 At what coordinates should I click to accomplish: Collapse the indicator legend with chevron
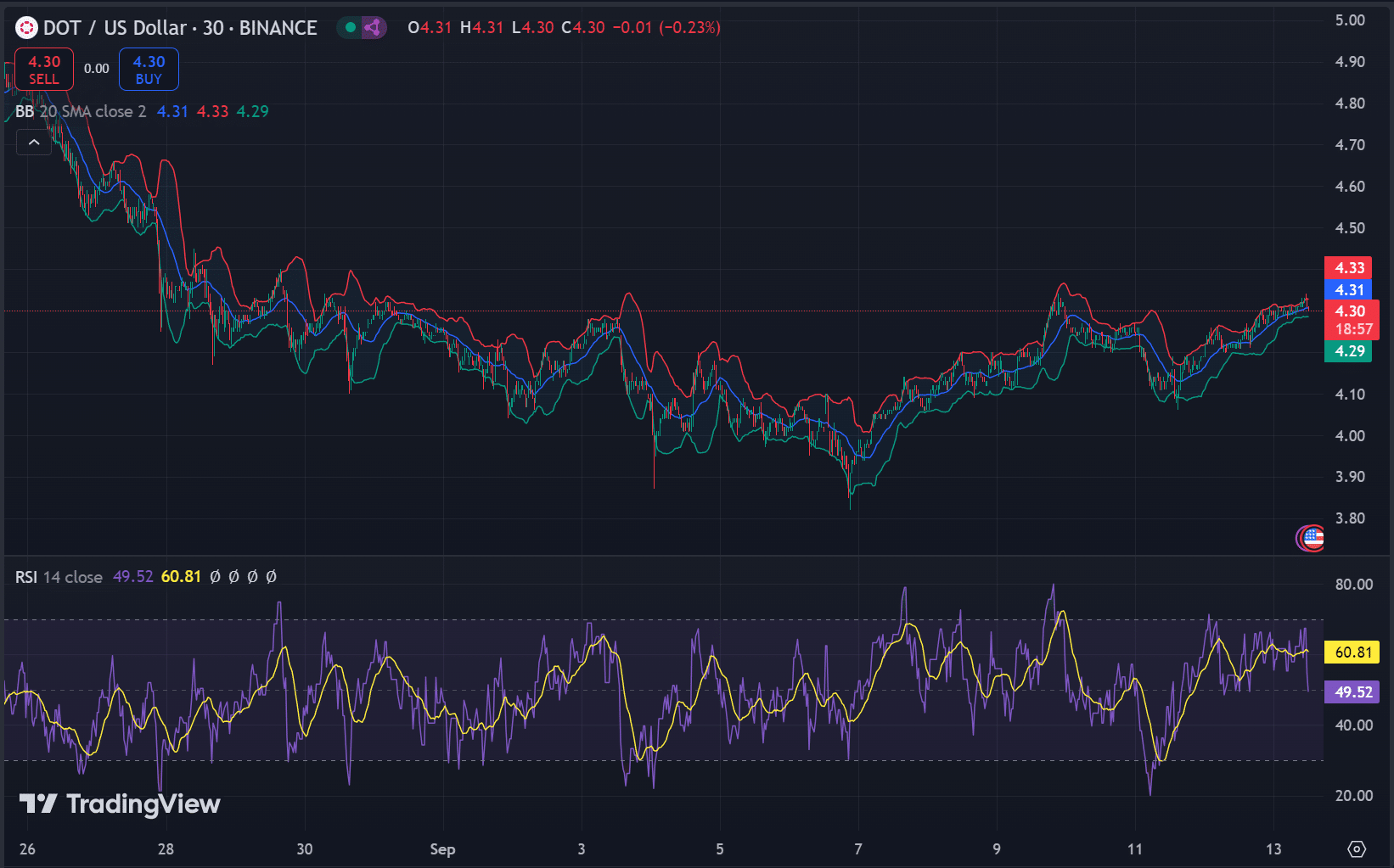(x=34, y=143)
